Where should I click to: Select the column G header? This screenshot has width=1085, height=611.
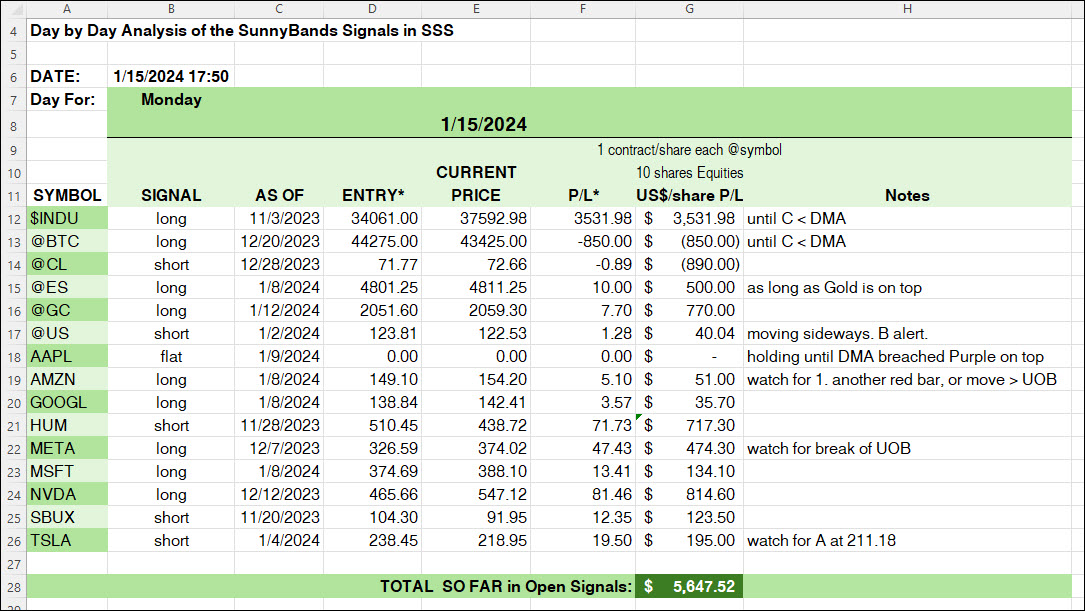pos(689,9)
